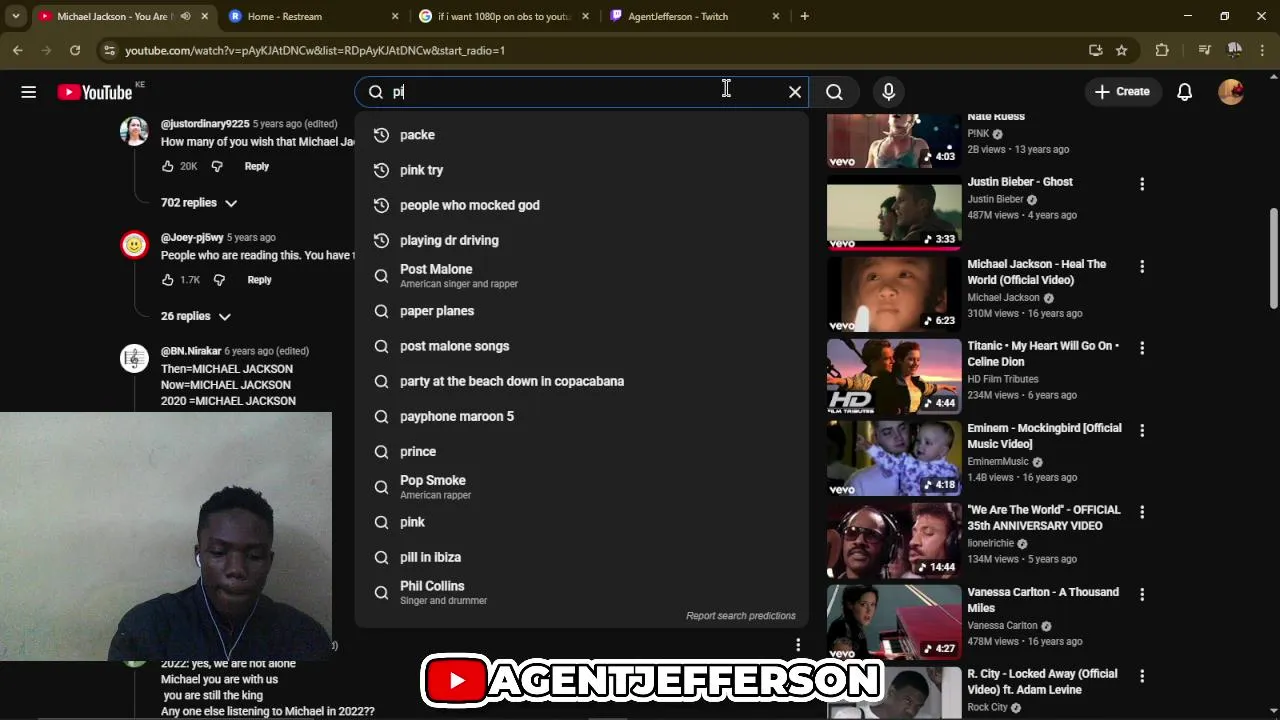This screenshot has height=720, width=1280.
Task: Open the tab search dropdown arrow
Action: pyautogui.click(x=15, y=16)
